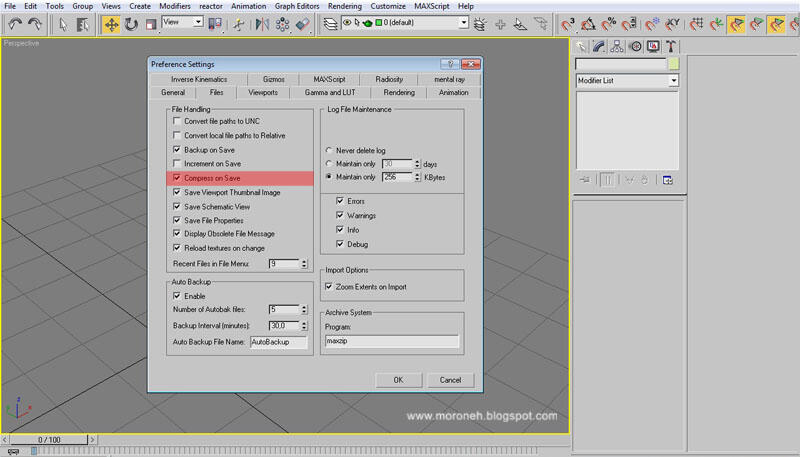Viewport: 800px width, 457px height.
Task: Click the Undo arrow icon
Action: coord(14,23)
